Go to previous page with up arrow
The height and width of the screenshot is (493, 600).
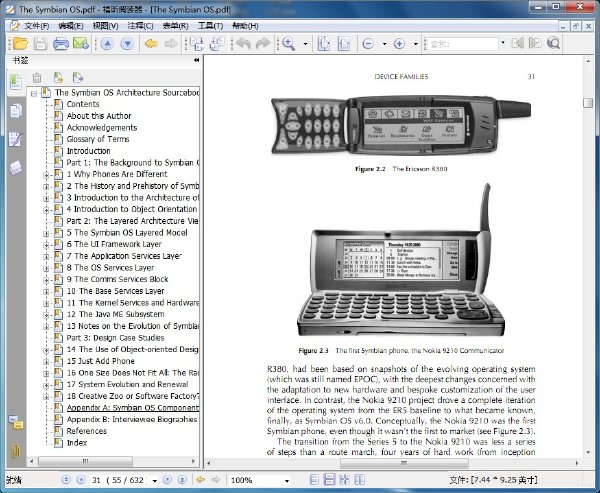click(x=107, y=44)
